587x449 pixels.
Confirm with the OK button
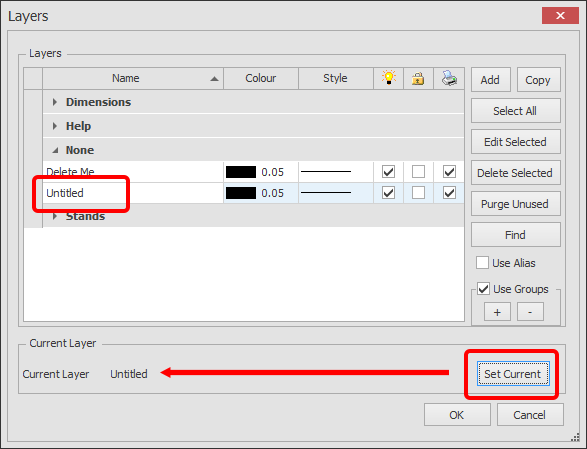tap(457, 415)
